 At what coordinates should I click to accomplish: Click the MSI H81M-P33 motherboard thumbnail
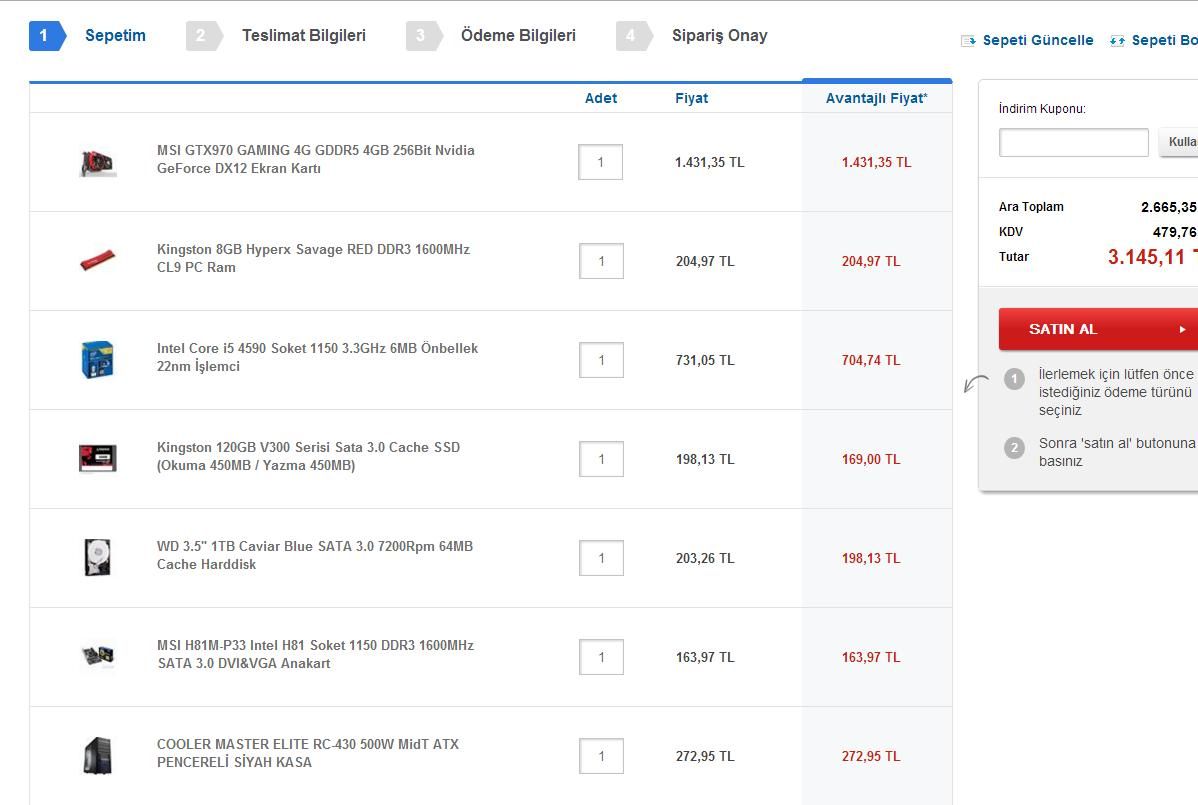[x=97, y=656]
